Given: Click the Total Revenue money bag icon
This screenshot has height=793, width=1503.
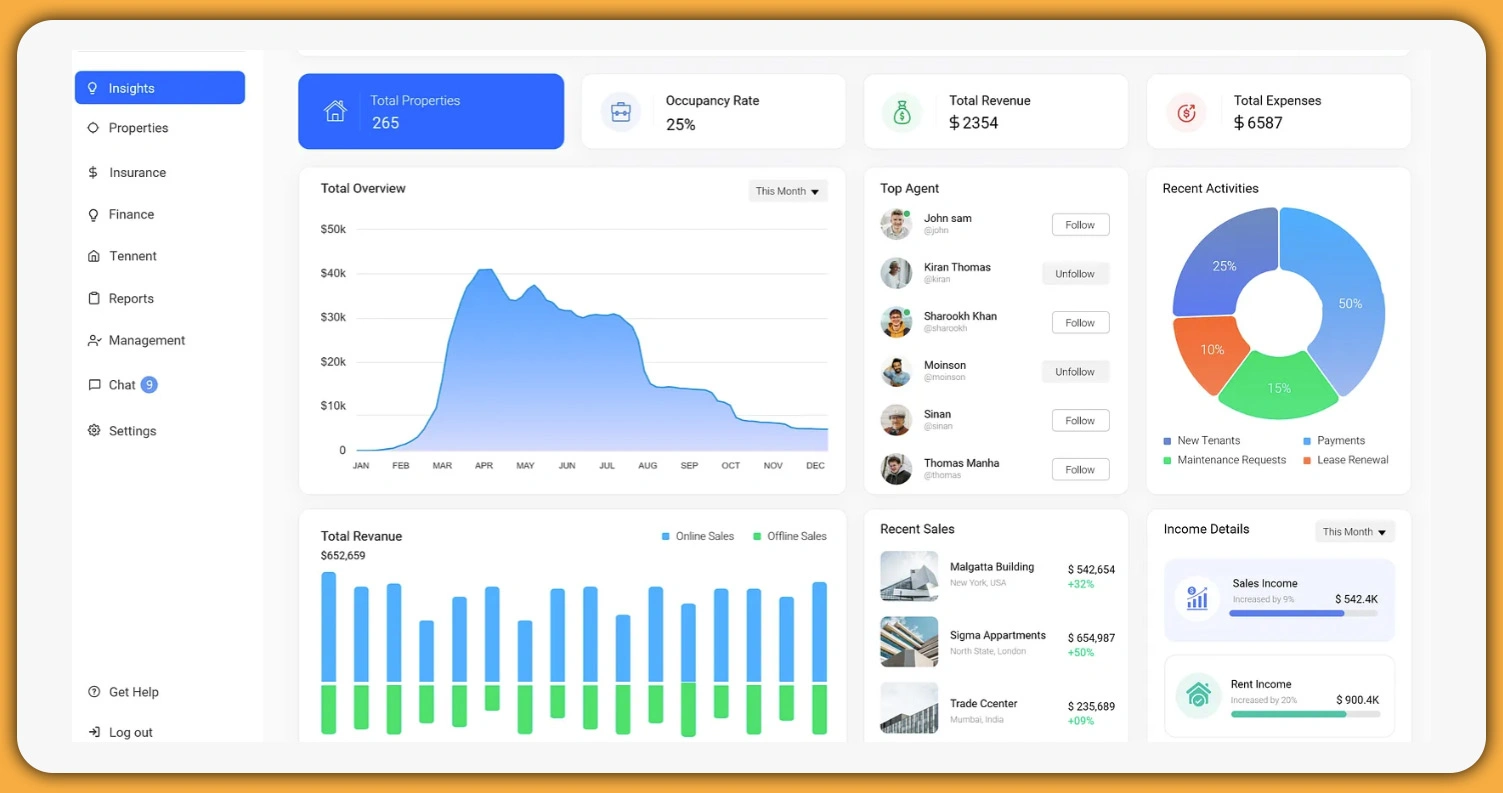Looking at the screenshot, I should (x=901, y=112).
